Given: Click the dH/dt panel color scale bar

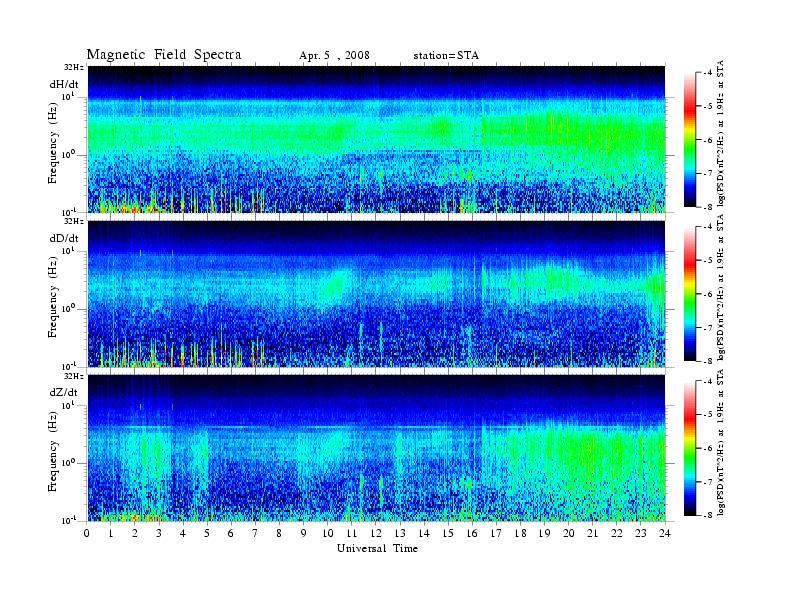Looking at the screenshot, I should point(689,140).
